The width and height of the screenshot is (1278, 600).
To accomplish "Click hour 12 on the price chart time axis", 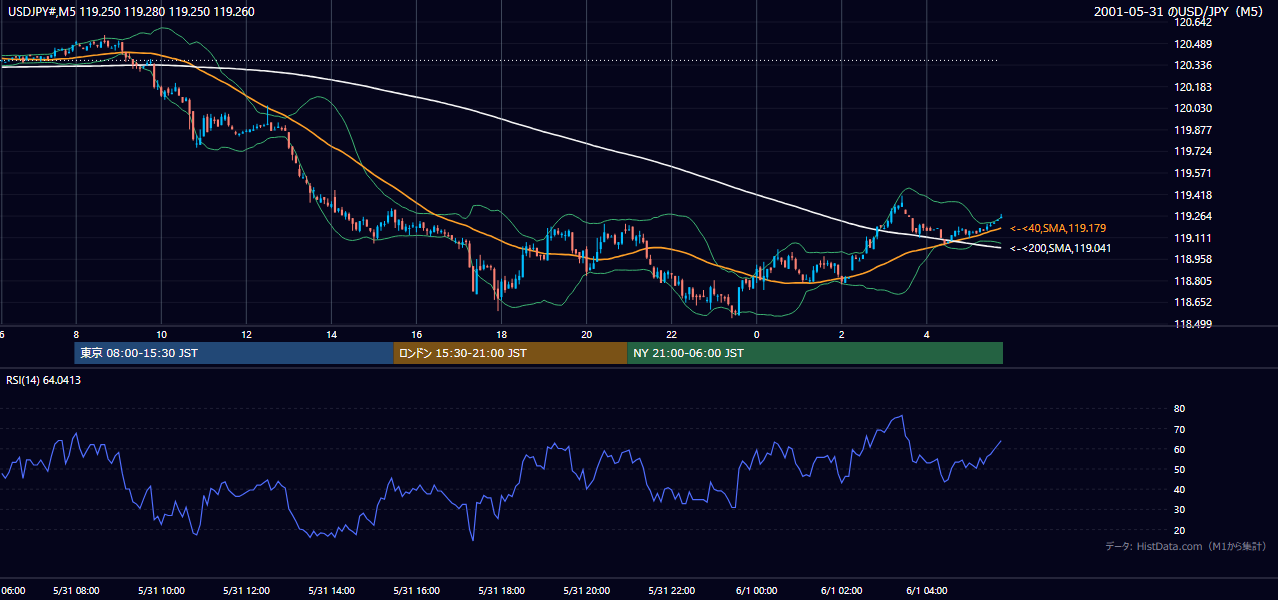I will 246,334.
